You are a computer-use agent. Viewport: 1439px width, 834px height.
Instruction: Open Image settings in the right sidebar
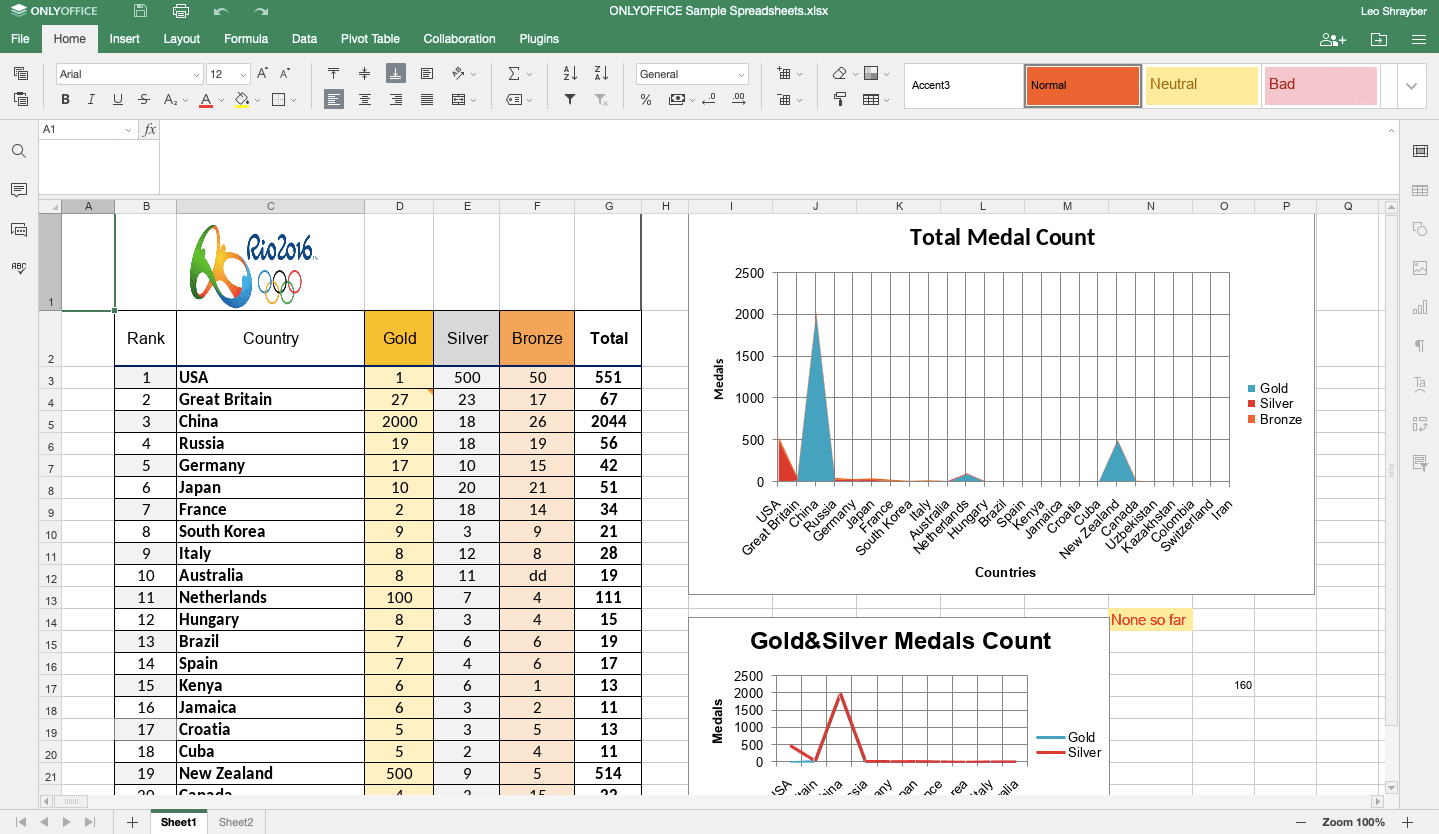(1419, 267)
